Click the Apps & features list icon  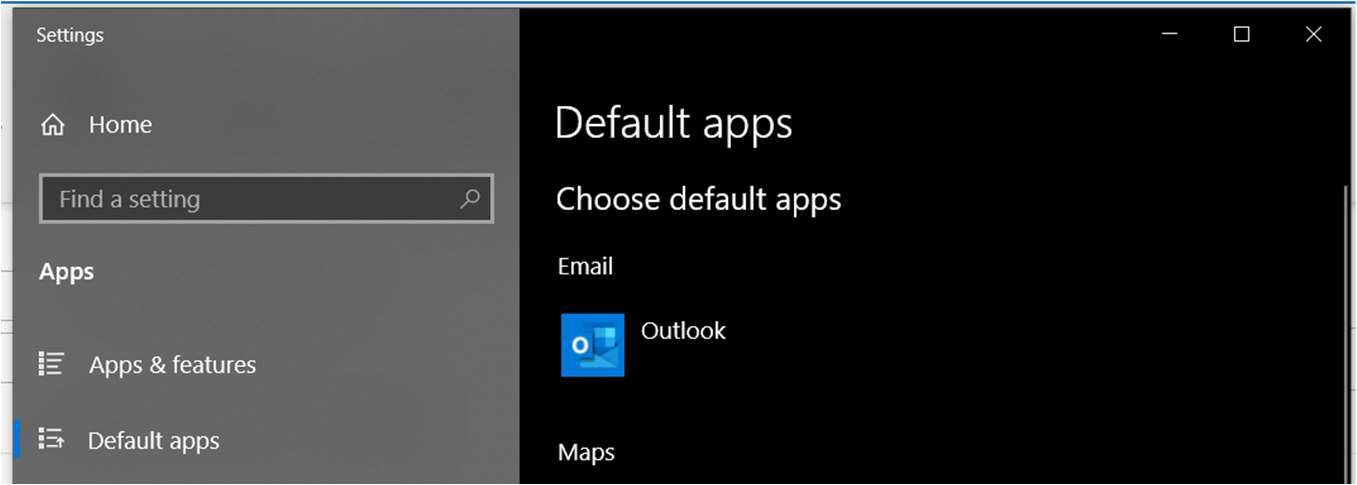[51, 364]
